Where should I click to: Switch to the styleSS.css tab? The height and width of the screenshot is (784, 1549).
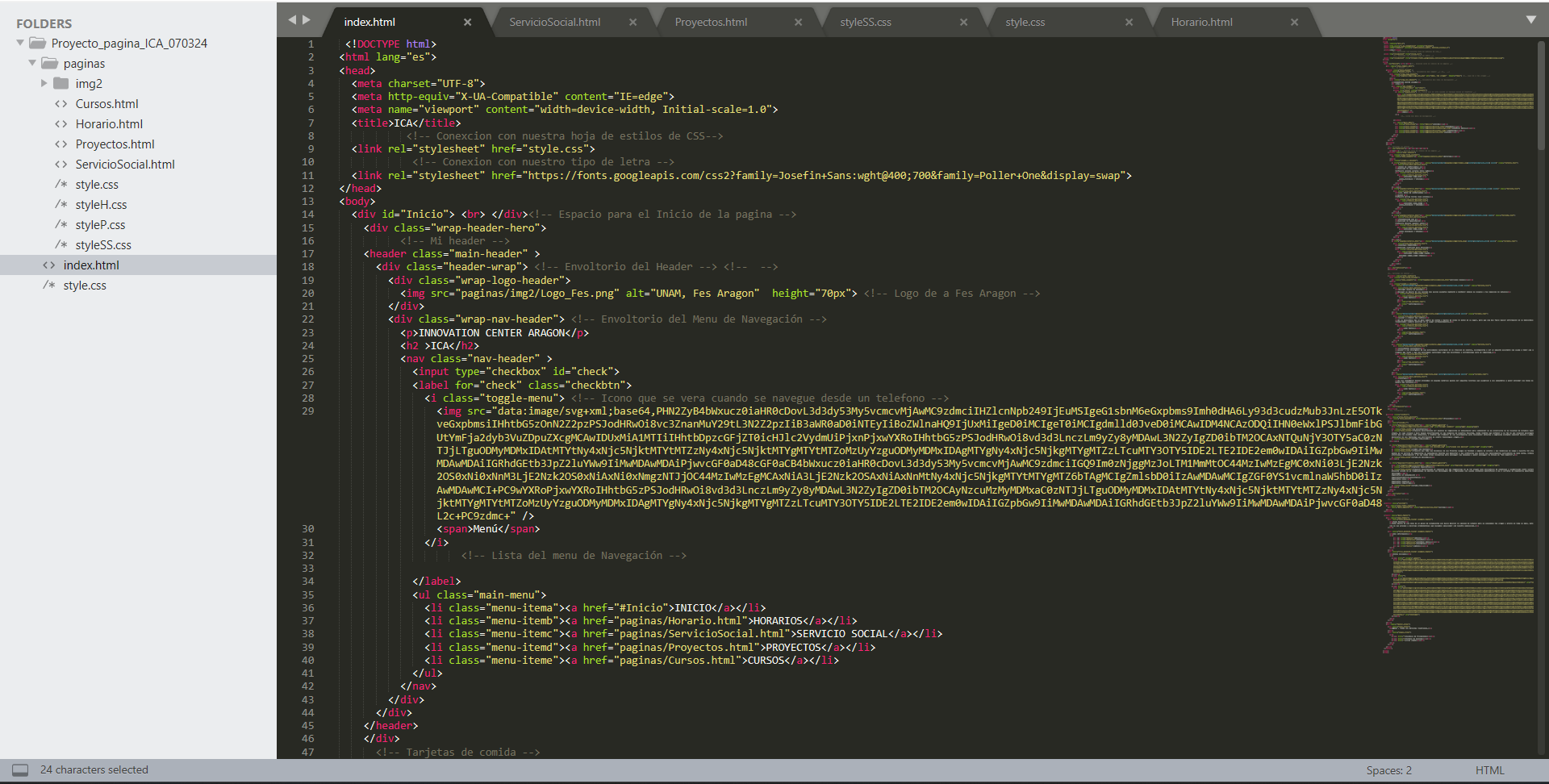[x=865, y=23]
